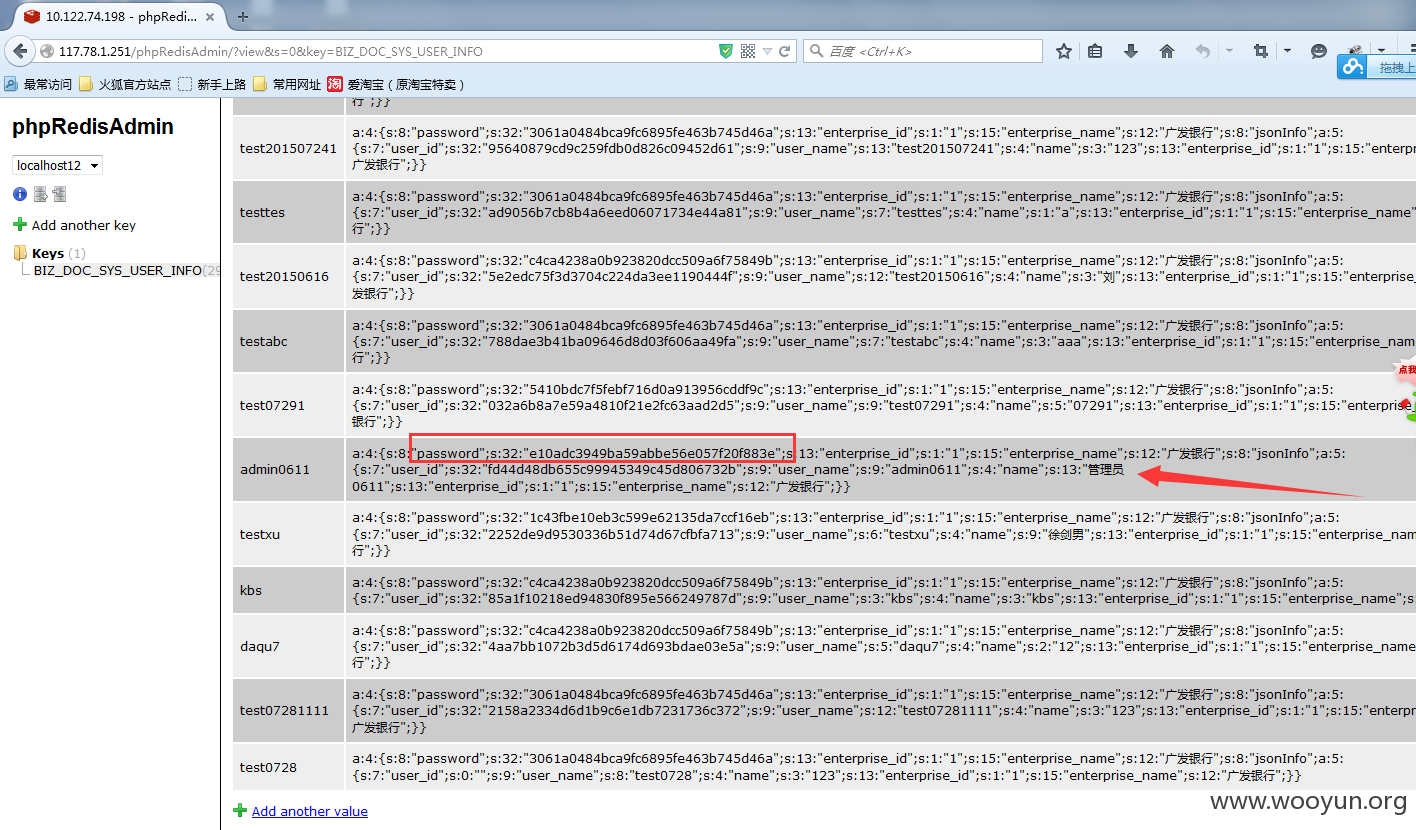
Task: Open the downloads arrow icon
Action: coord(1131,51)
